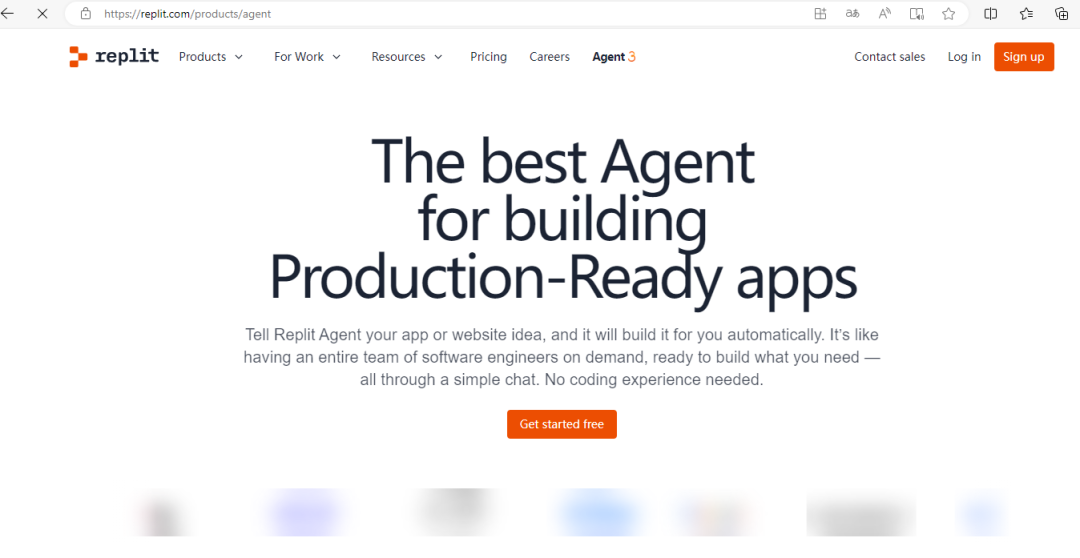Open the translate page icon
The width and height of the screenshot is (1080, 558).
(x=852, y=14)
